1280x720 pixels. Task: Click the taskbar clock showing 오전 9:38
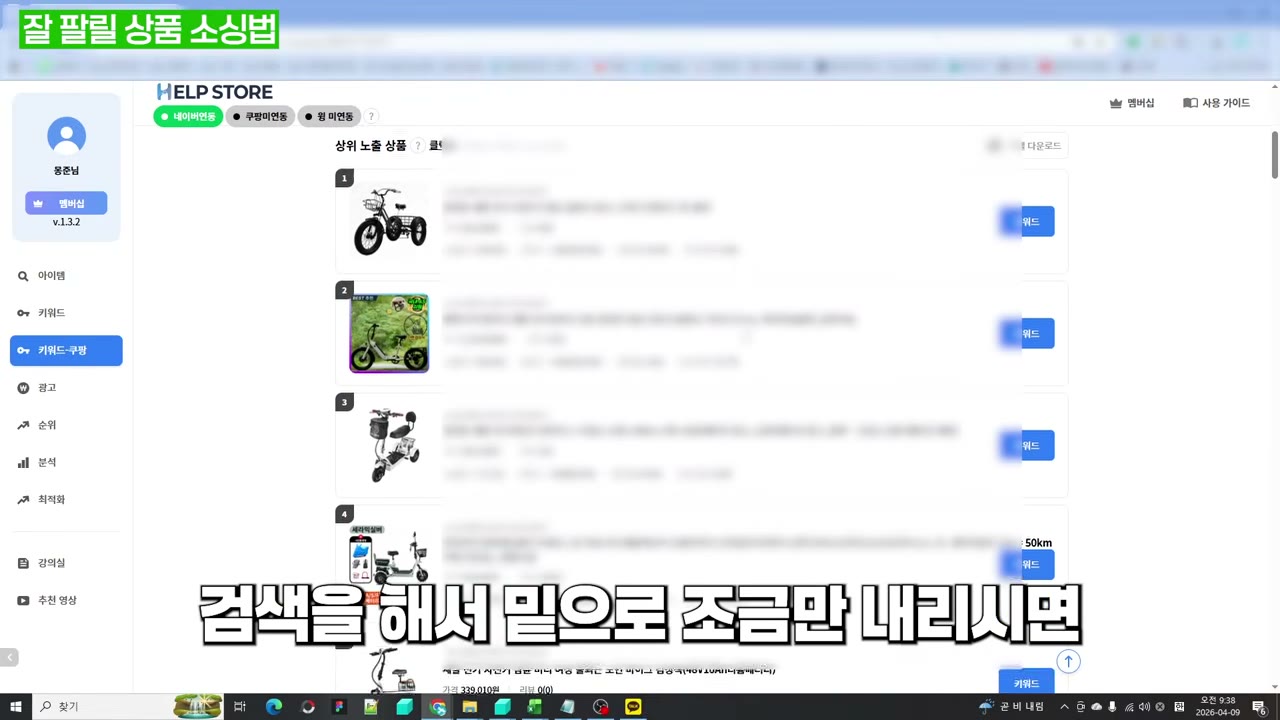click(1218, 707)
